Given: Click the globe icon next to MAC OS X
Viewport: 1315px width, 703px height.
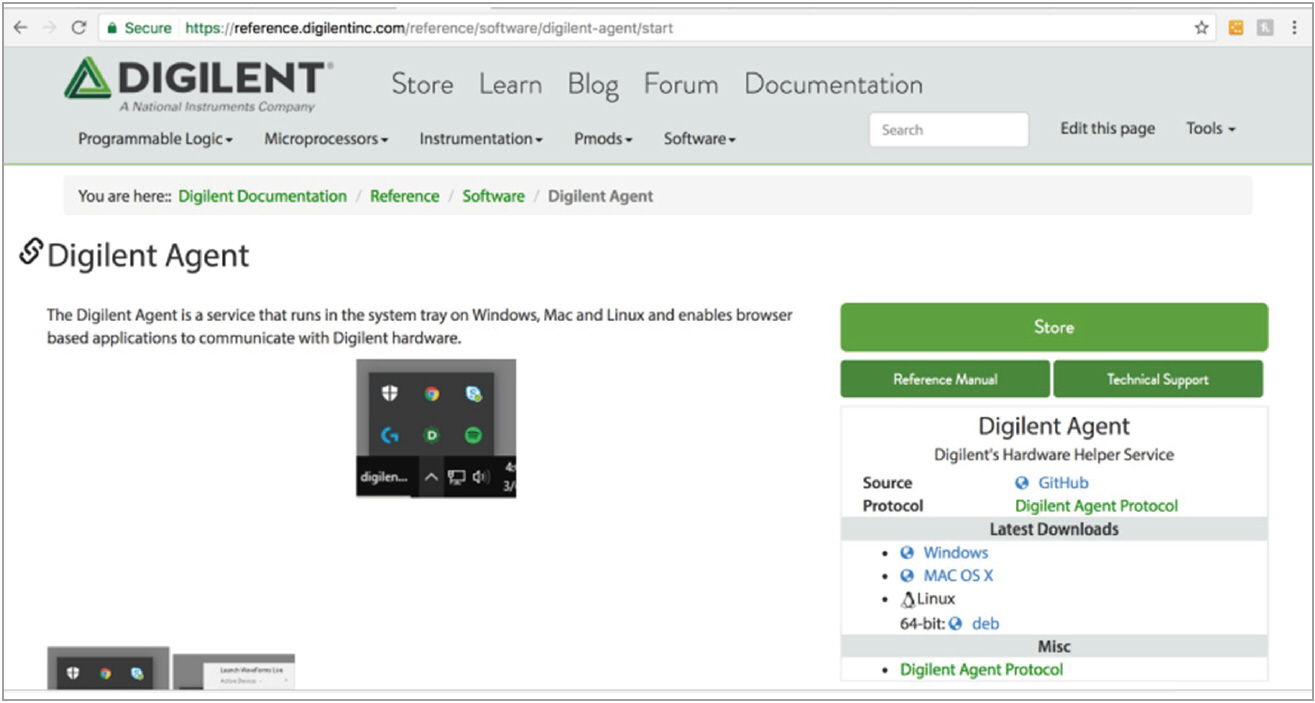Looking at the screenshot, I should [907, 576].
